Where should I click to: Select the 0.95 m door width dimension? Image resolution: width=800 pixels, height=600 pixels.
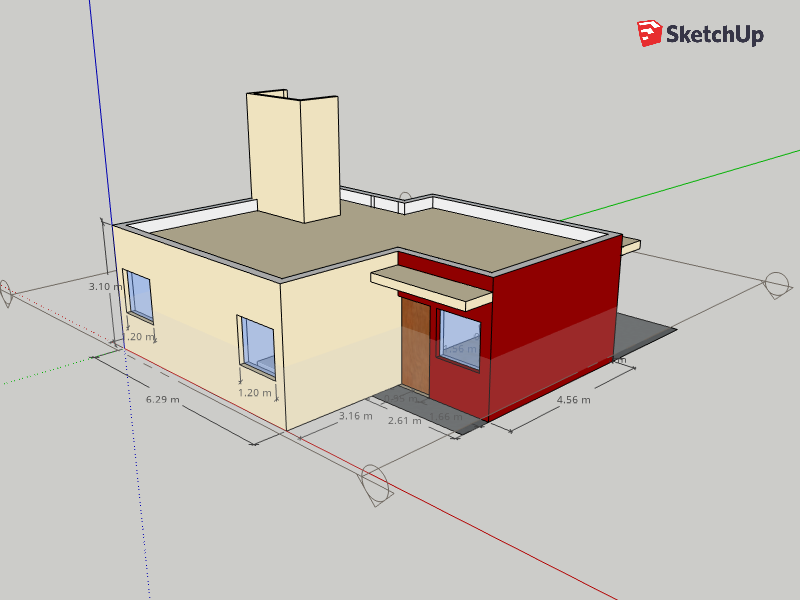[401, 398]
